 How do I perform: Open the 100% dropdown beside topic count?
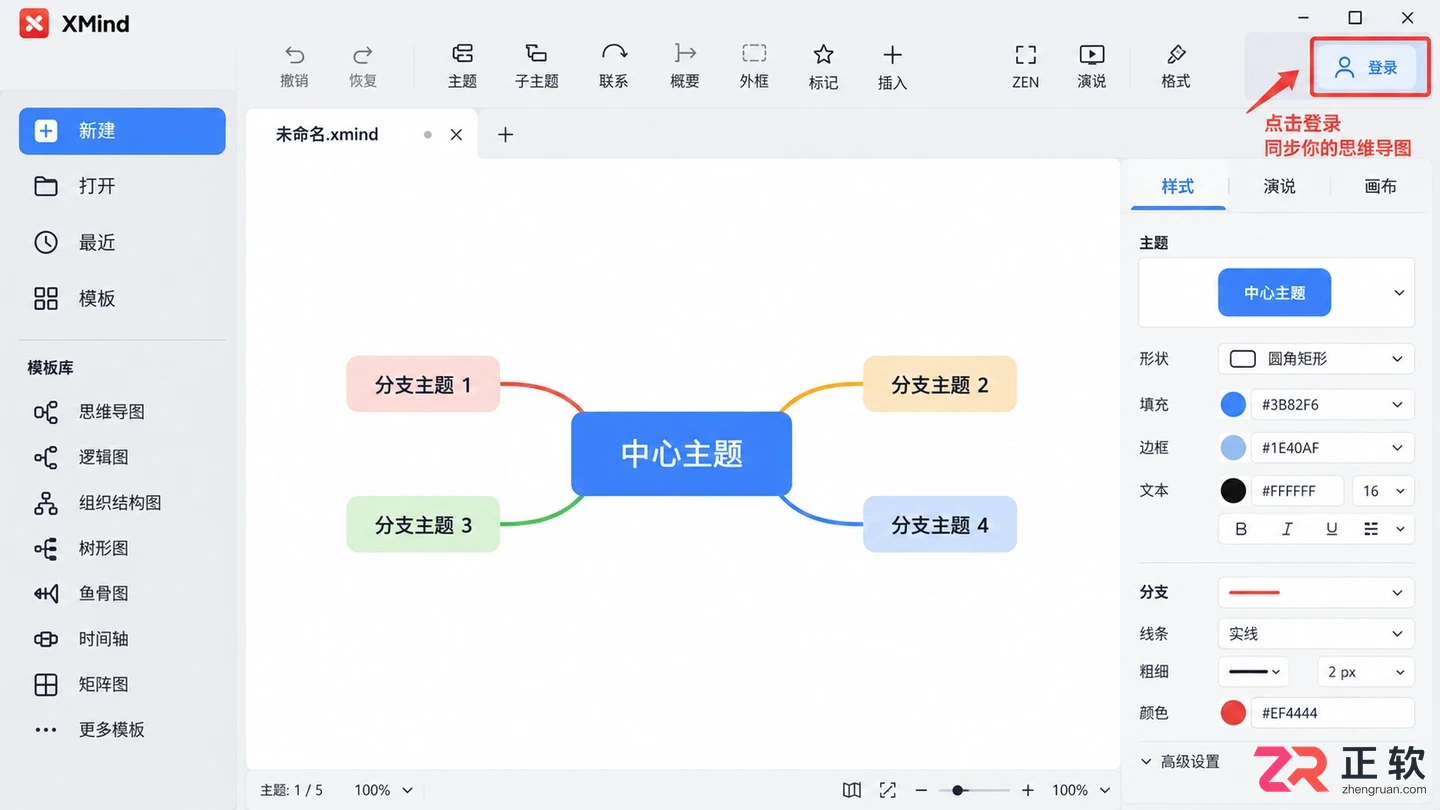(x=384, y=790)
